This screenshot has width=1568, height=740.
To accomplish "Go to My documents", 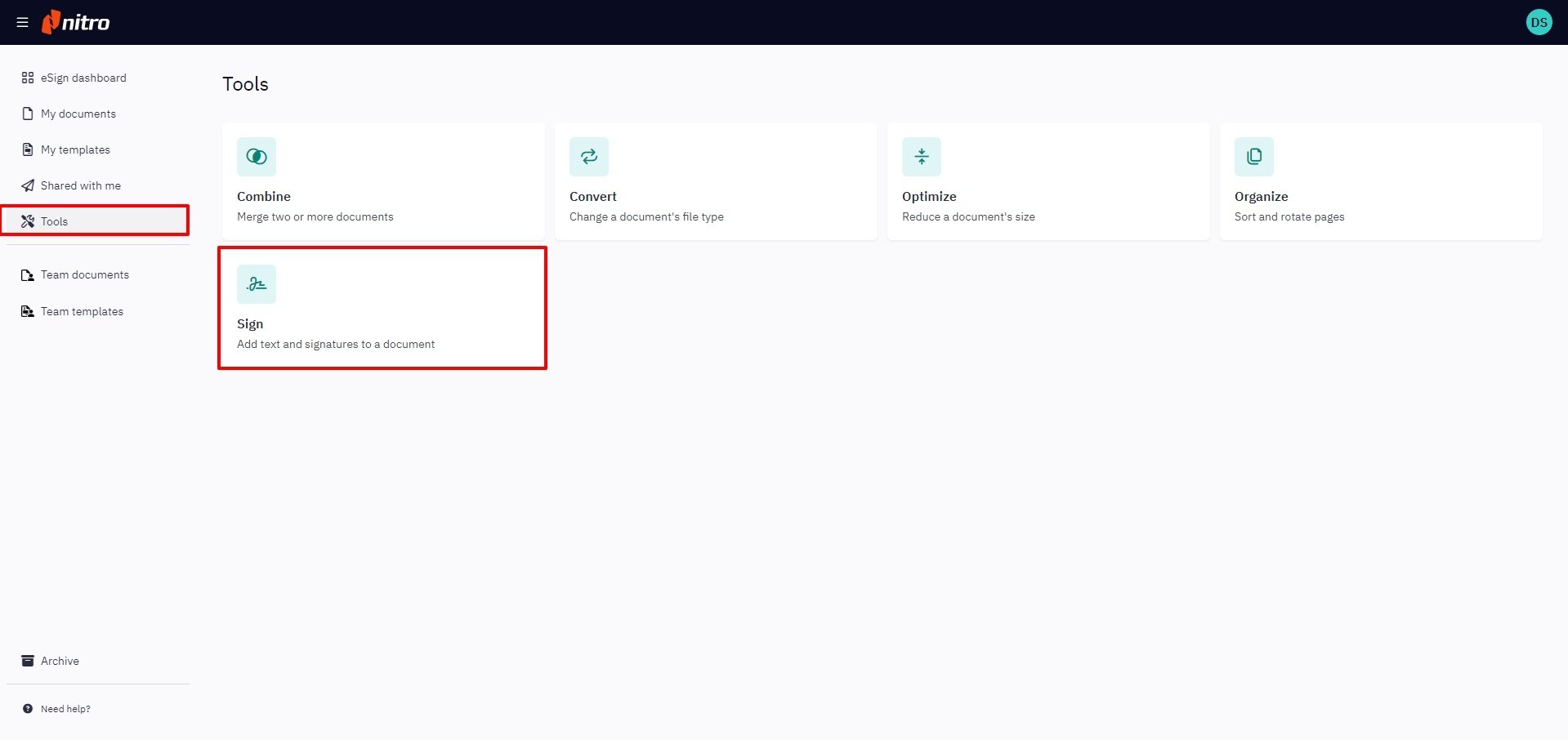I will pos(78,114).
